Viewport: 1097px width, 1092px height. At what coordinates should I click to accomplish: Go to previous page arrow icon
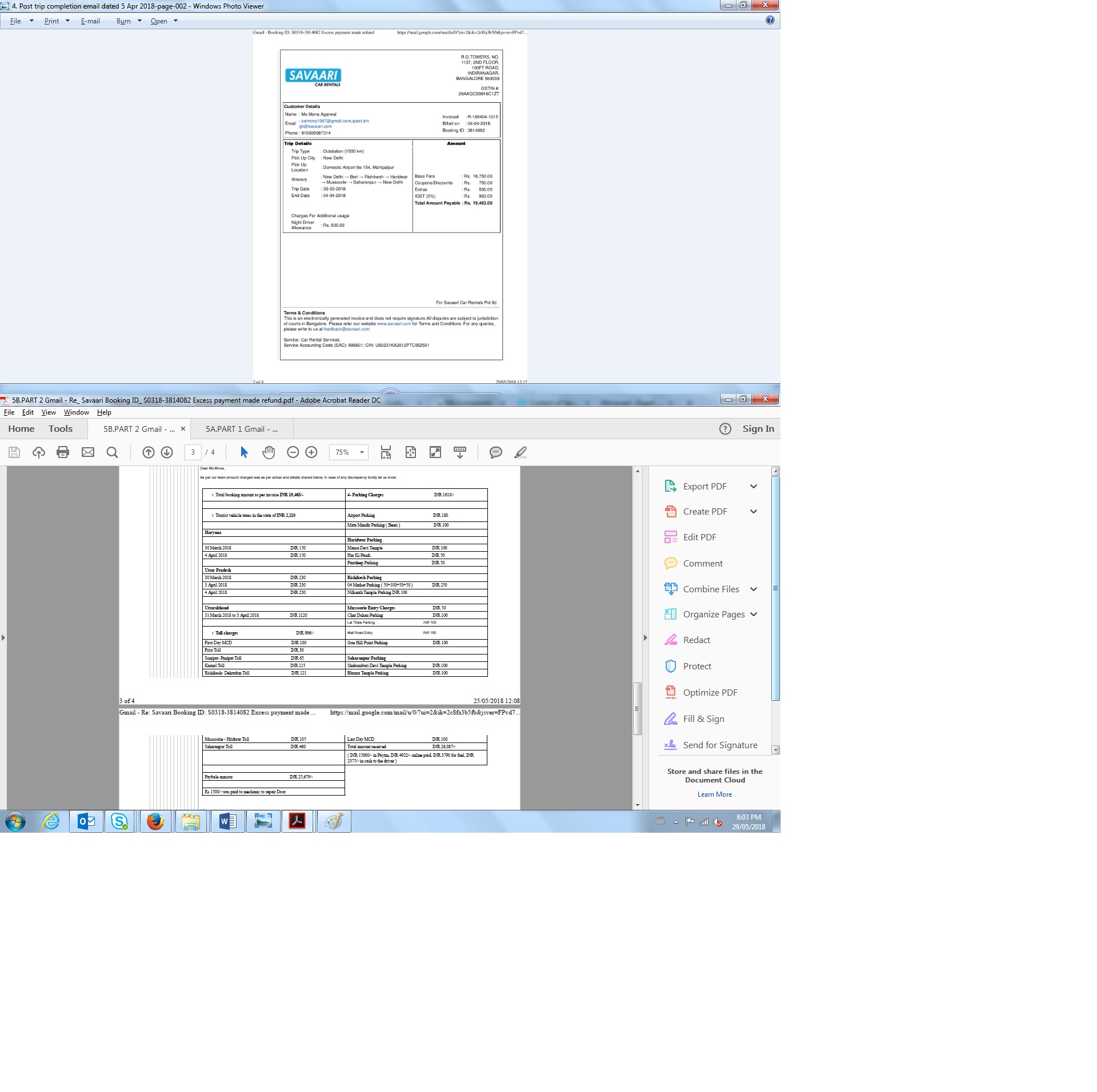coord(149,452)
